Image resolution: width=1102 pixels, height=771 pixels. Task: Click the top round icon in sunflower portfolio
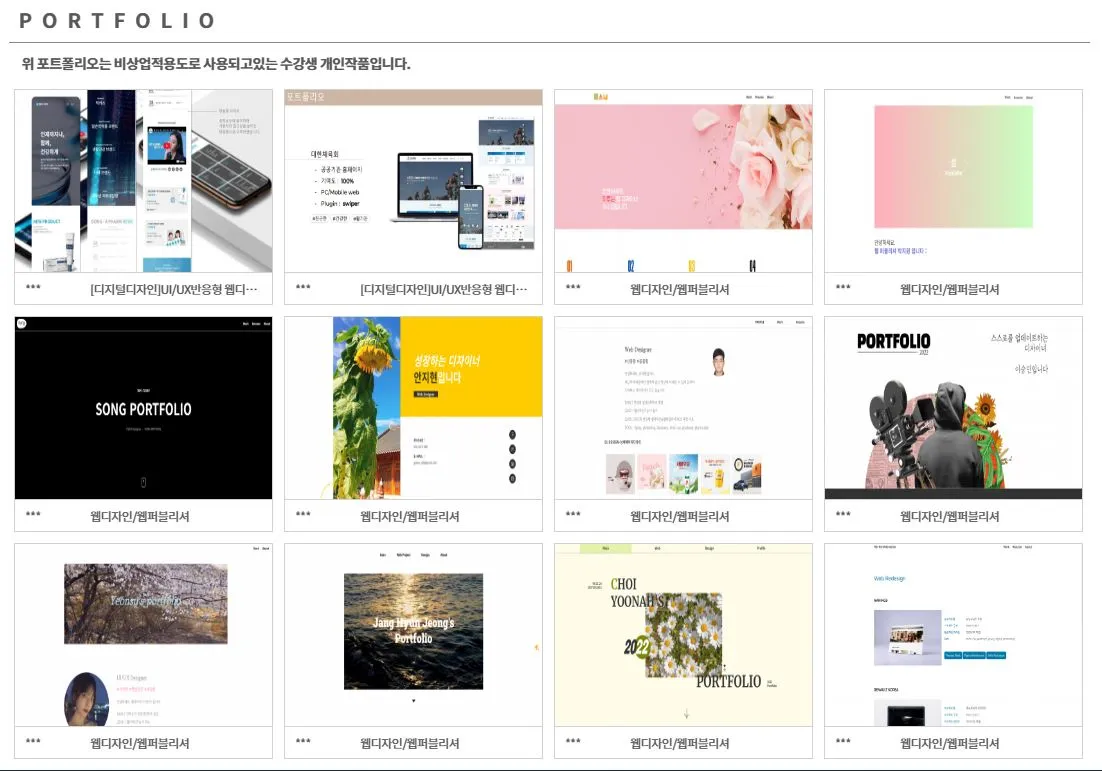click(x=512, y=434)
